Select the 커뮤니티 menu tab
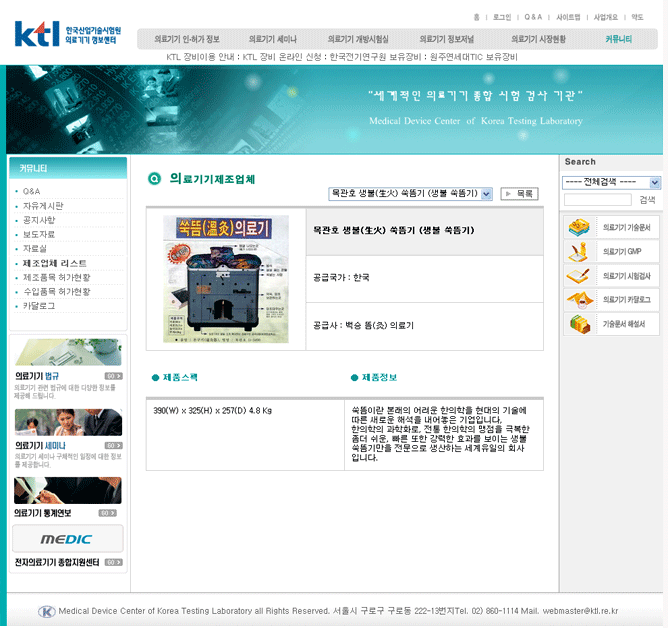 (x=618, y=39)
